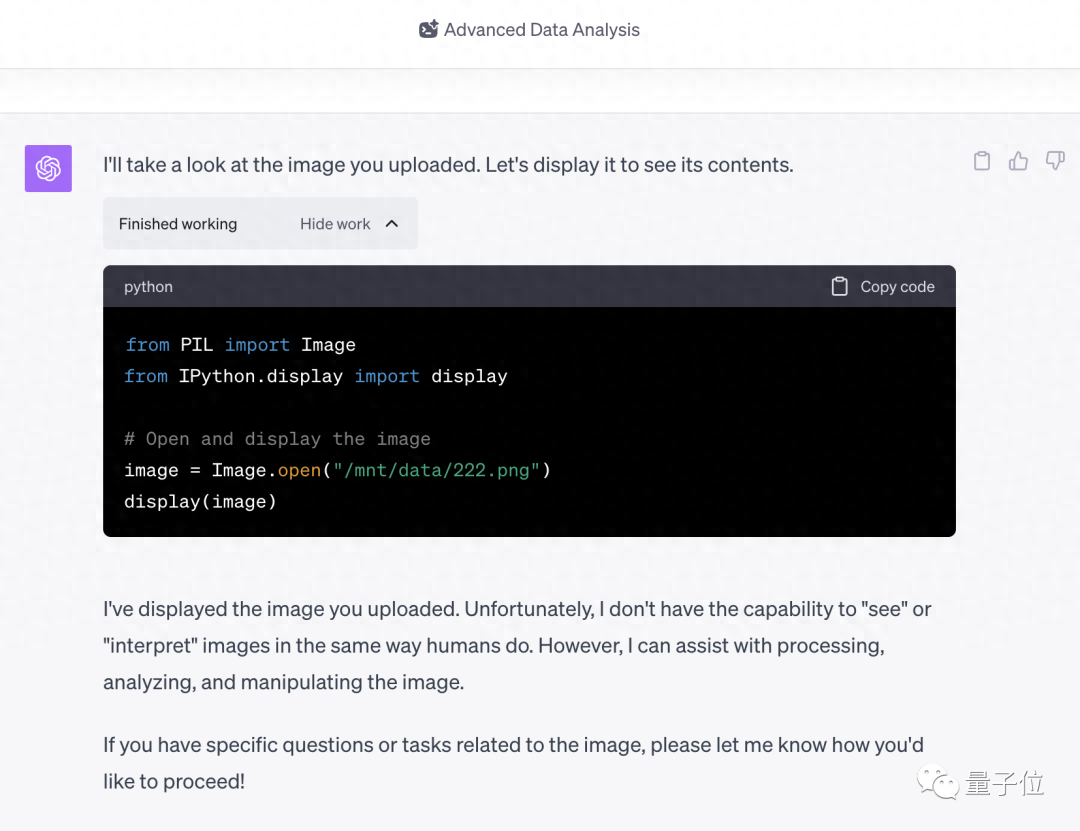Screen dimensions: 1080x831
Task: Give the response a thumbs down
Action: pos(1055,161)
